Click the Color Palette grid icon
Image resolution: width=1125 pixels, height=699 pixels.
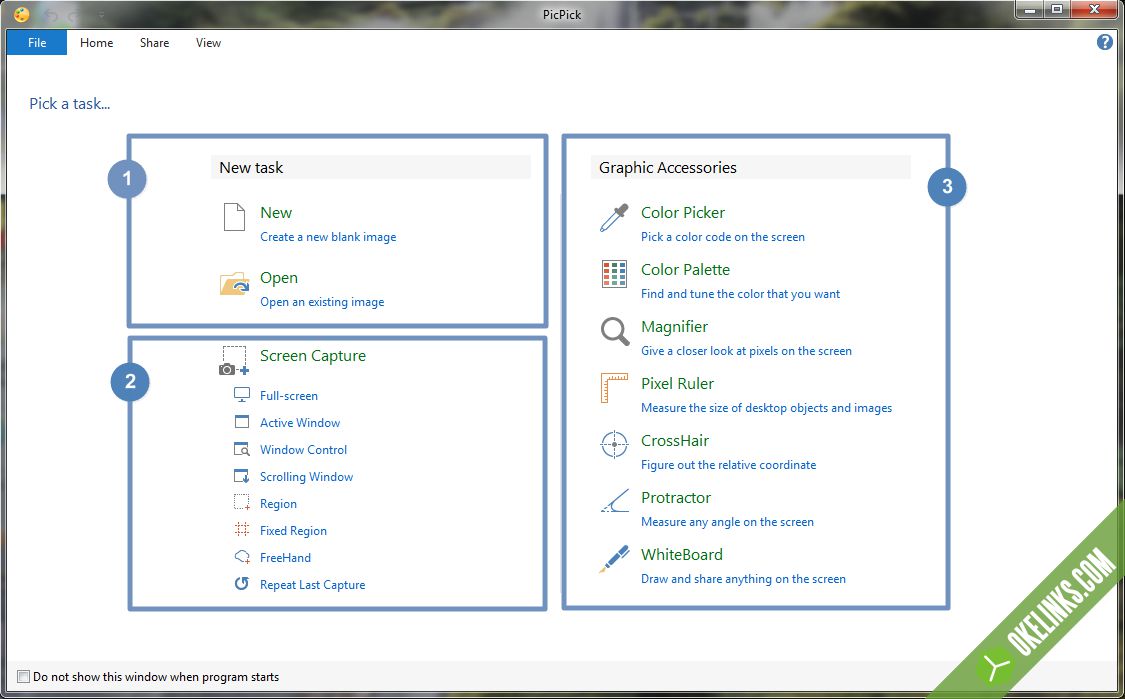(614, 274)
